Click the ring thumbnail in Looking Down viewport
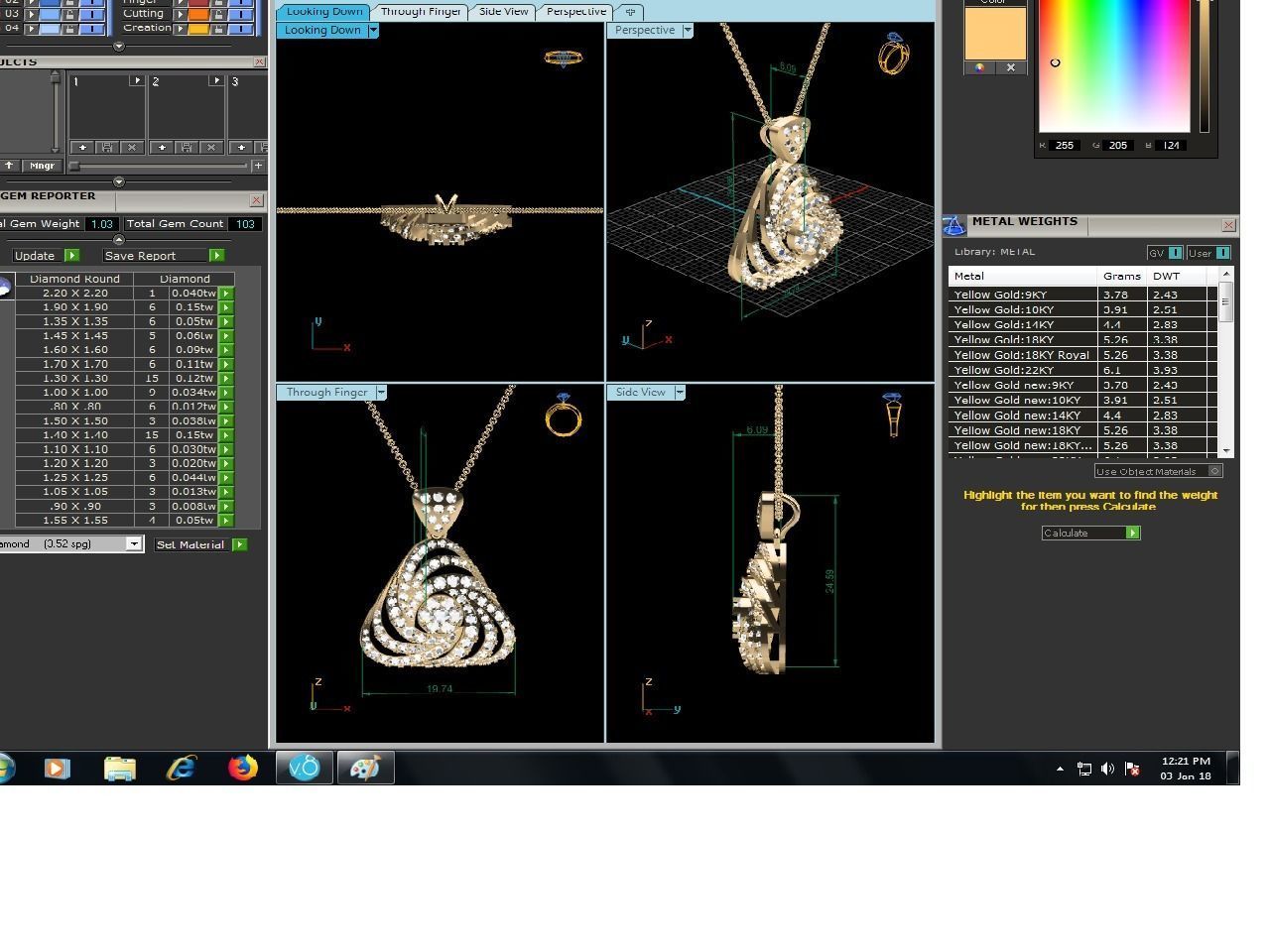1270x952 pixels. 564,59
